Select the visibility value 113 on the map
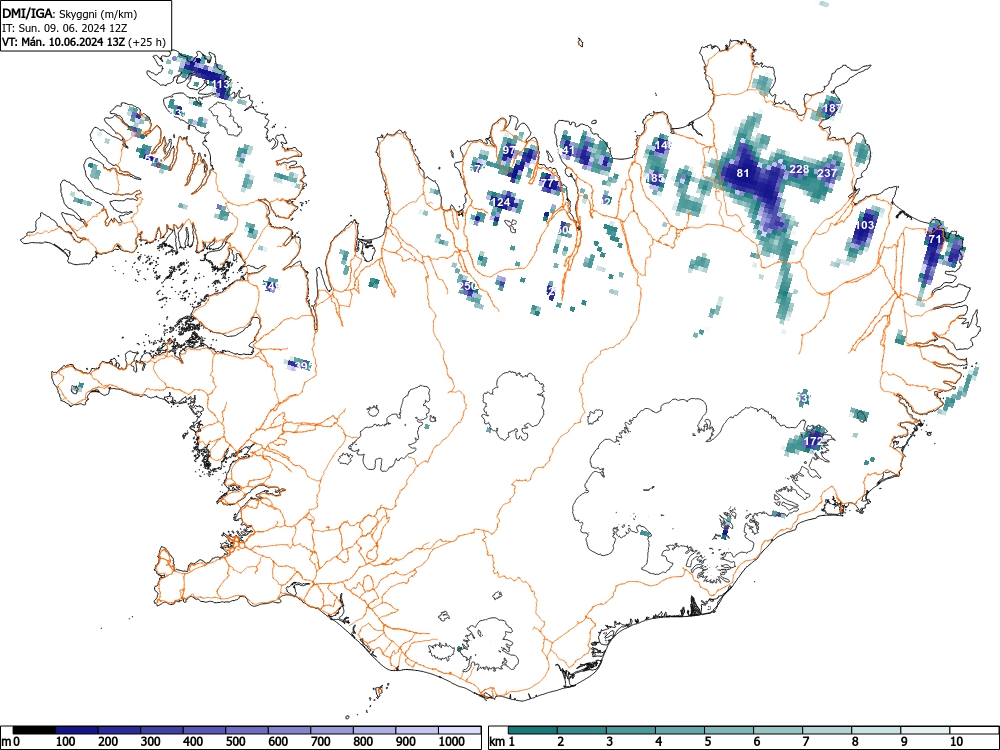This screenshot has height=750, width=1000. 221,84
